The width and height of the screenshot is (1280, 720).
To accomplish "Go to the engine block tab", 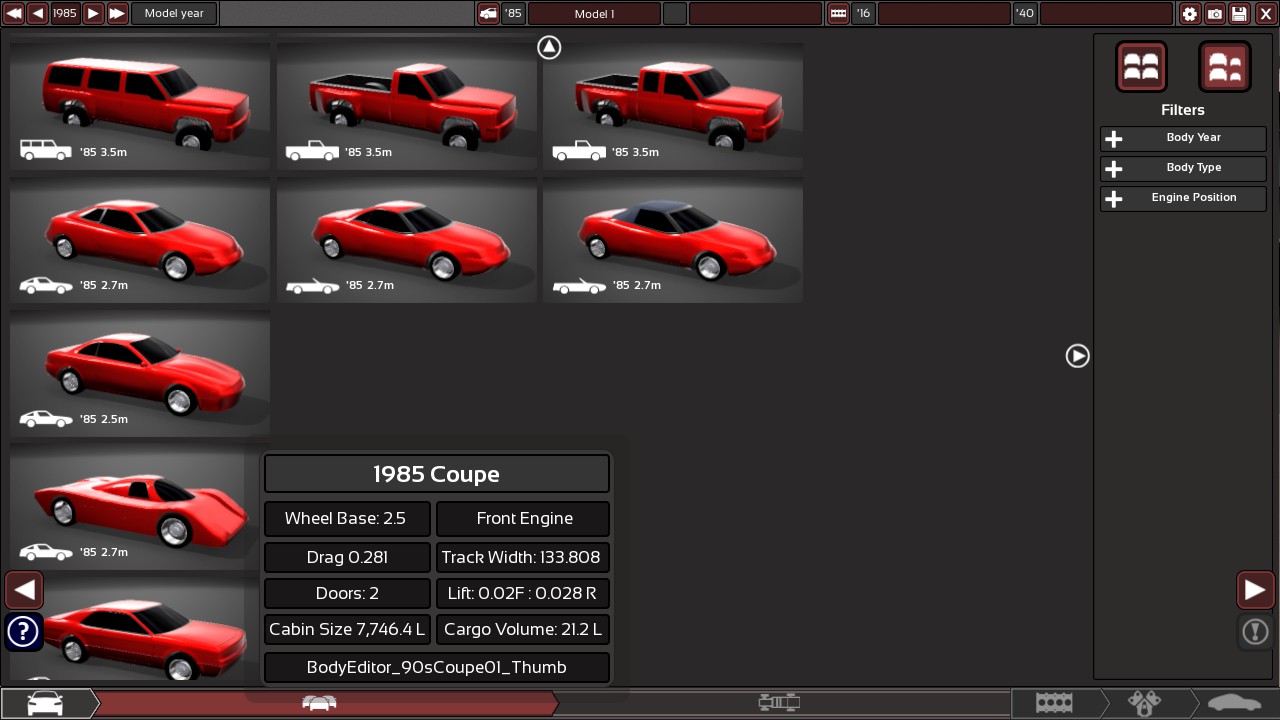I will pyautogui.click(x=1054, y=703).
